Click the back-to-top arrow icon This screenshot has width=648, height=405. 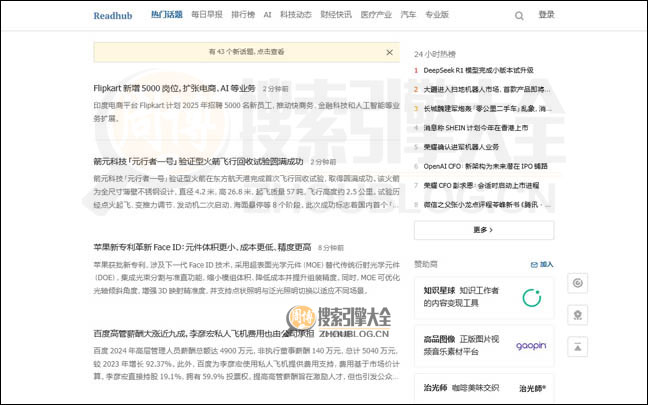coord(577,347)
